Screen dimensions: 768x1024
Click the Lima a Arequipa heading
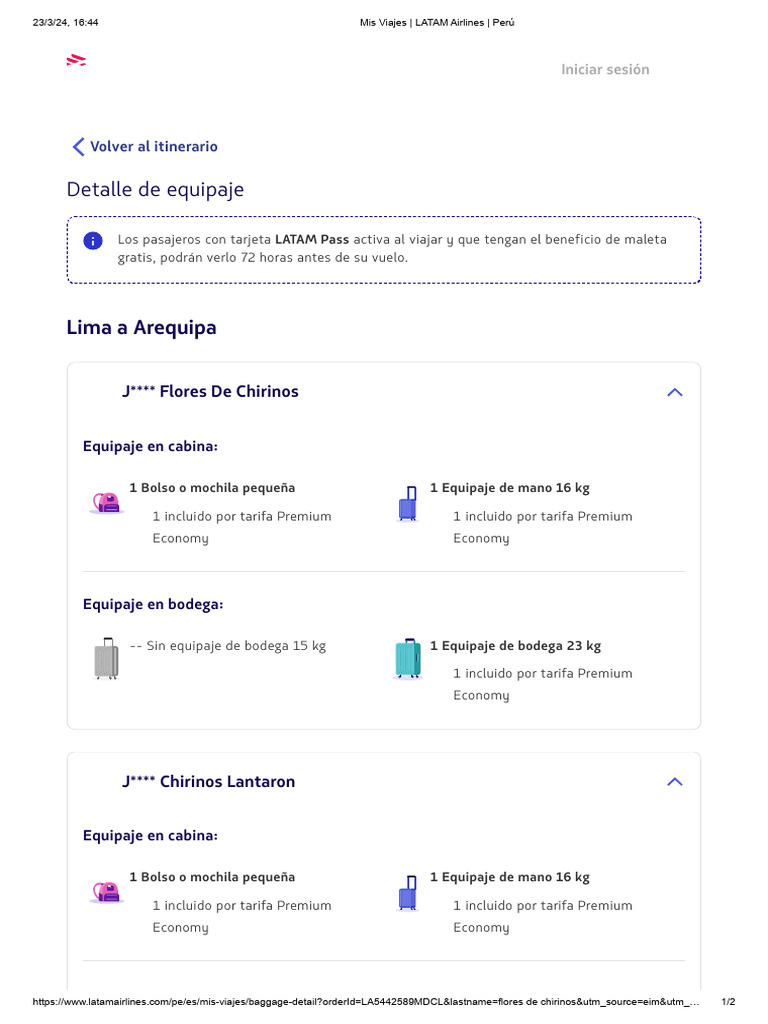141,328
